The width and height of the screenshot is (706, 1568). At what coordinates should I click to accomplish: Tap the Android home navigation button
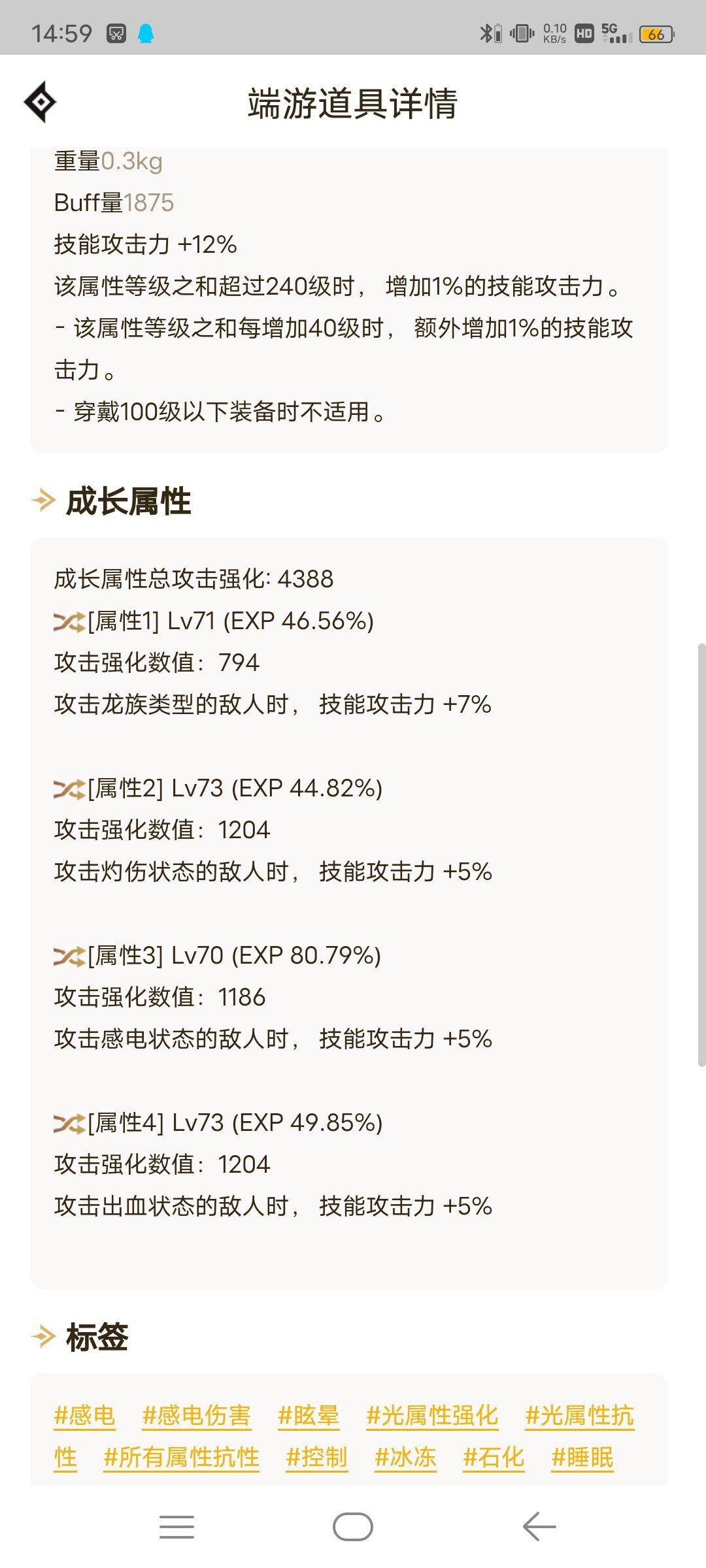(353, 1527)
